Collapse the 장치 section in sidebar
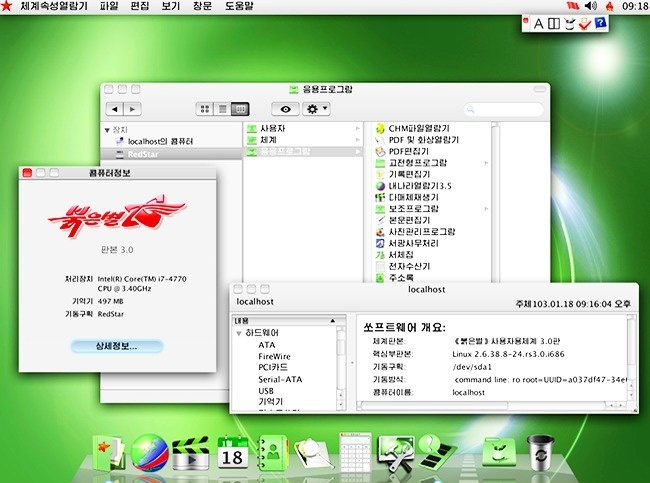The width and height of the screenshot is (650, 483). [x=108, y=130]
